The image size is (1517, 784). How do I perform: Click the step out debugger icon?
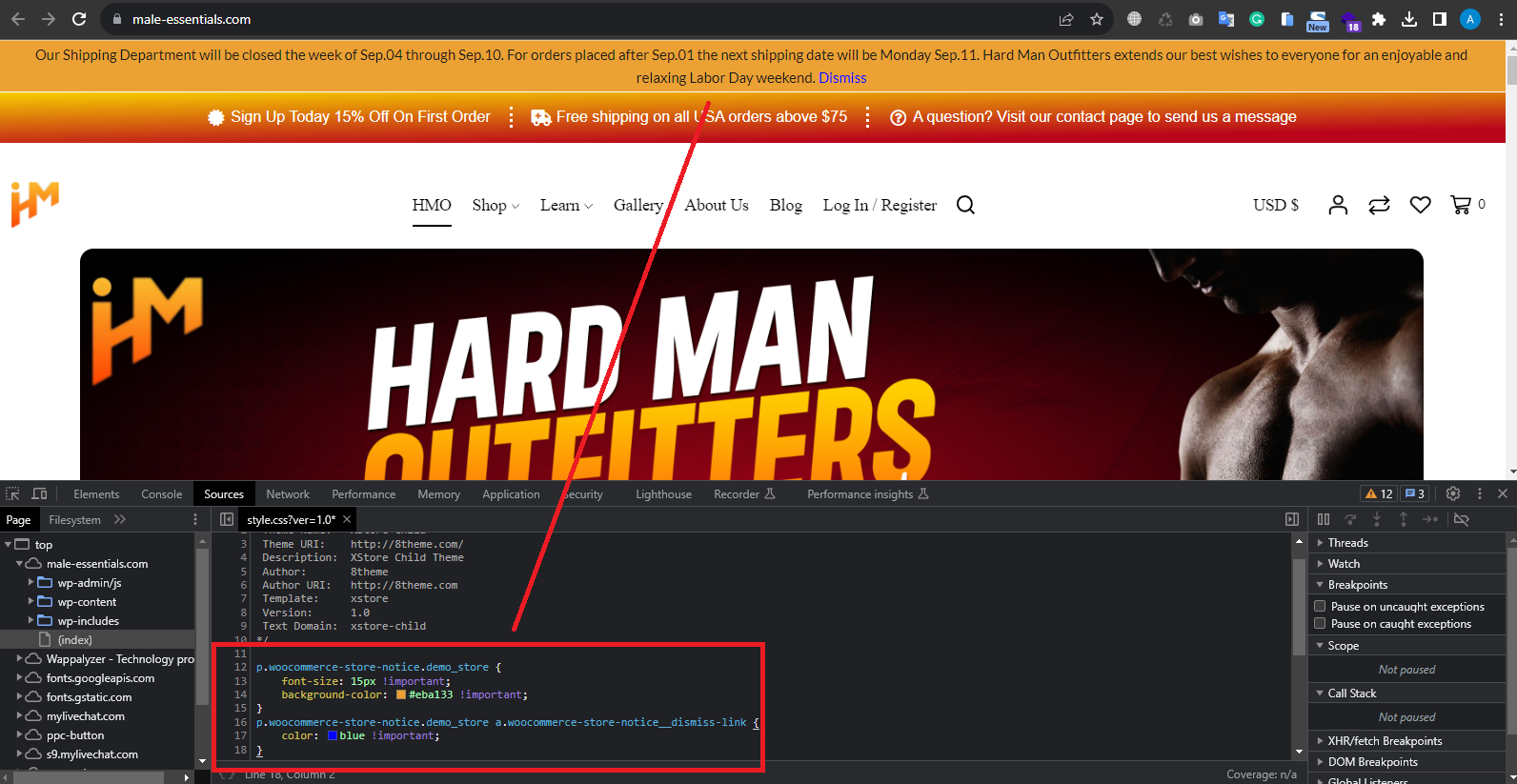click(x=1404, y=519)
